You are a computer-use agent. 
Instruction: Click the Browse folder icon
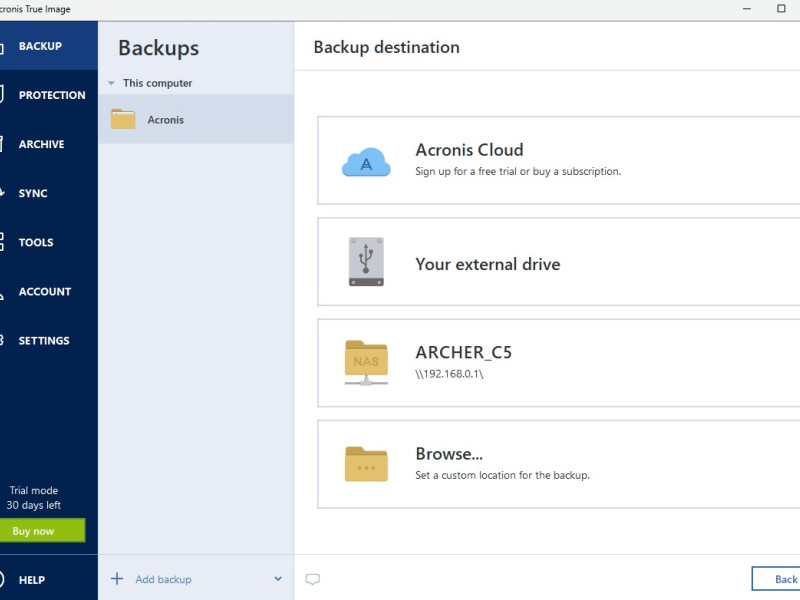366,464
